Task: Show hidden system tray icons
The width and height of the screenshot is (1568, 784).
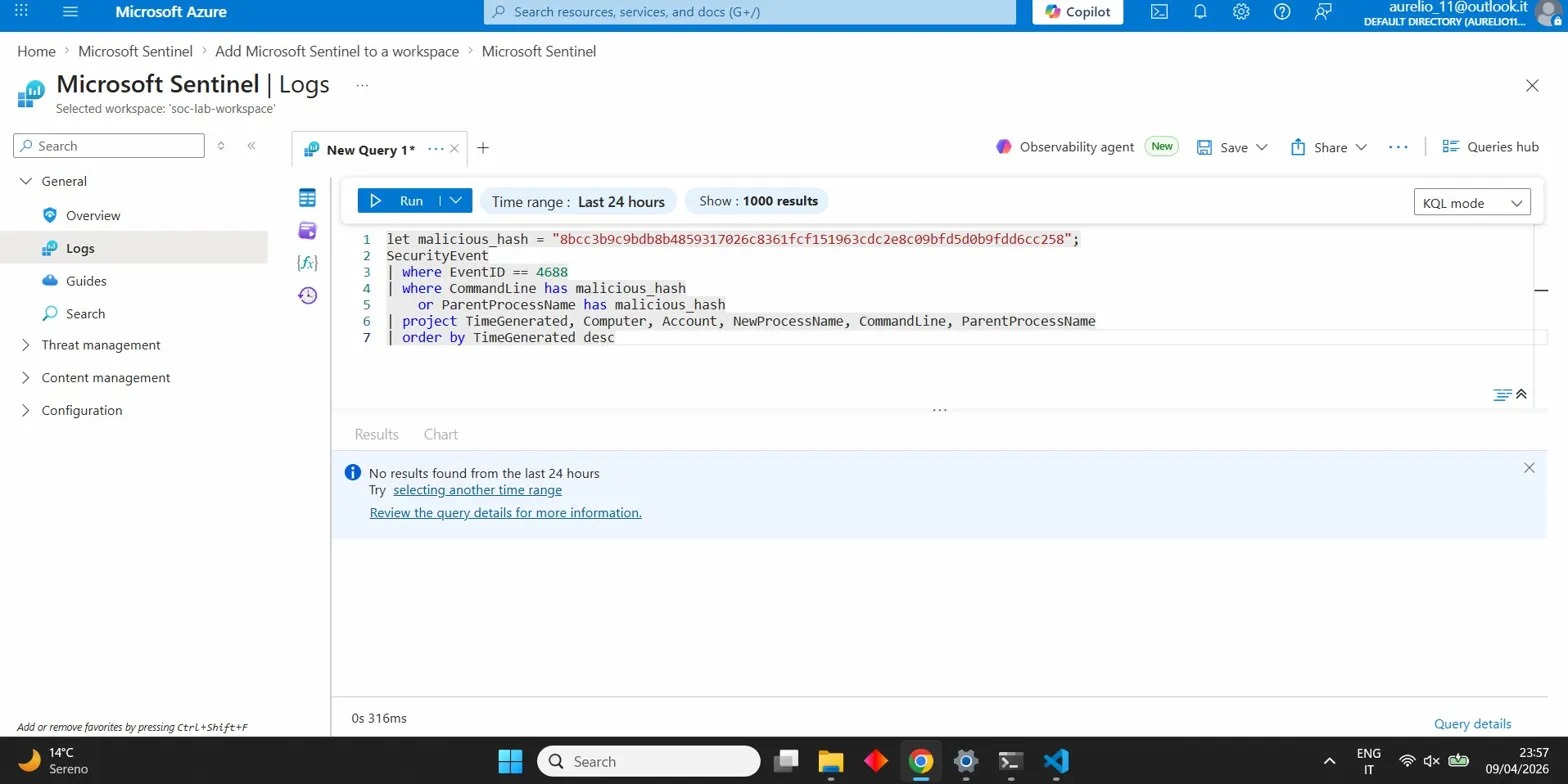Action: (1329, 761)
